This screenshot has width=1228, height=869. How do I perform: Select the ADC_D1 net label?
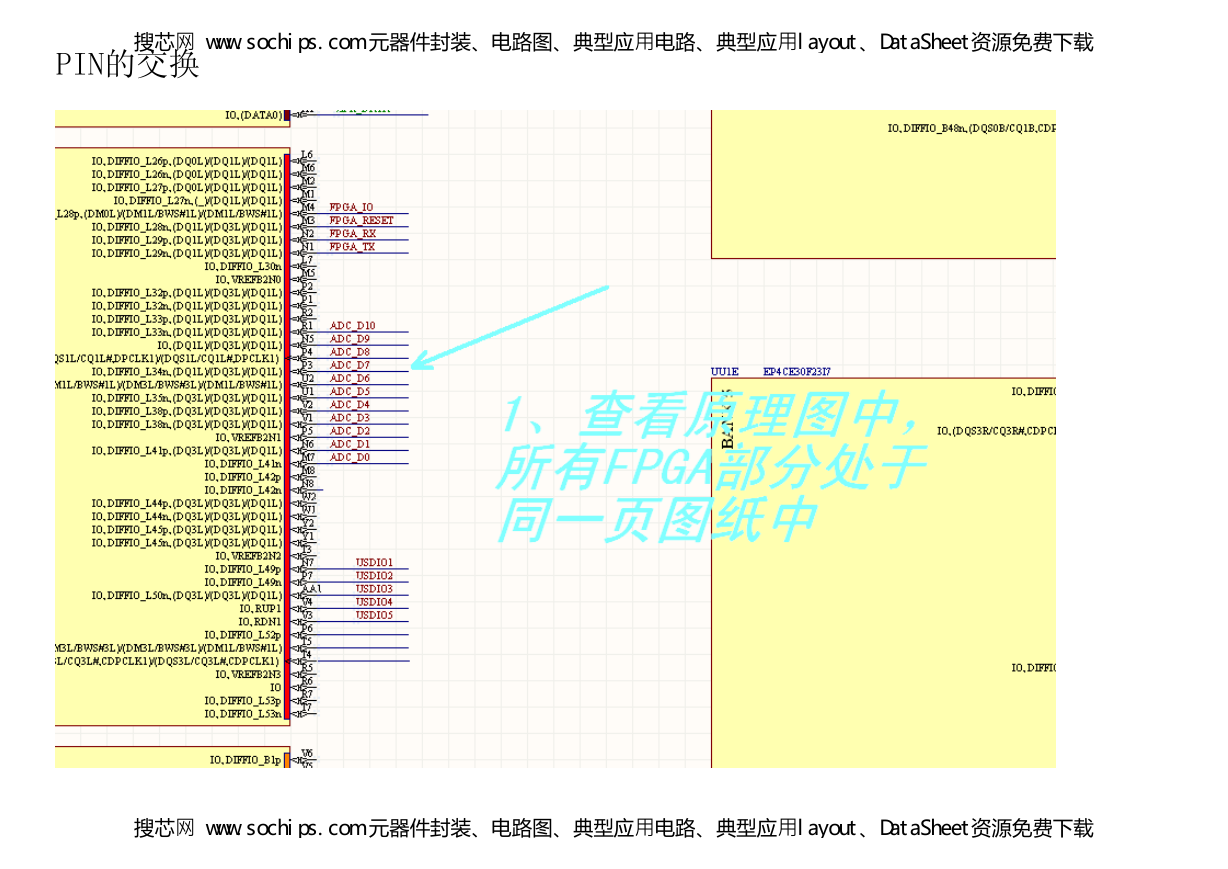(x=350, y=444)
